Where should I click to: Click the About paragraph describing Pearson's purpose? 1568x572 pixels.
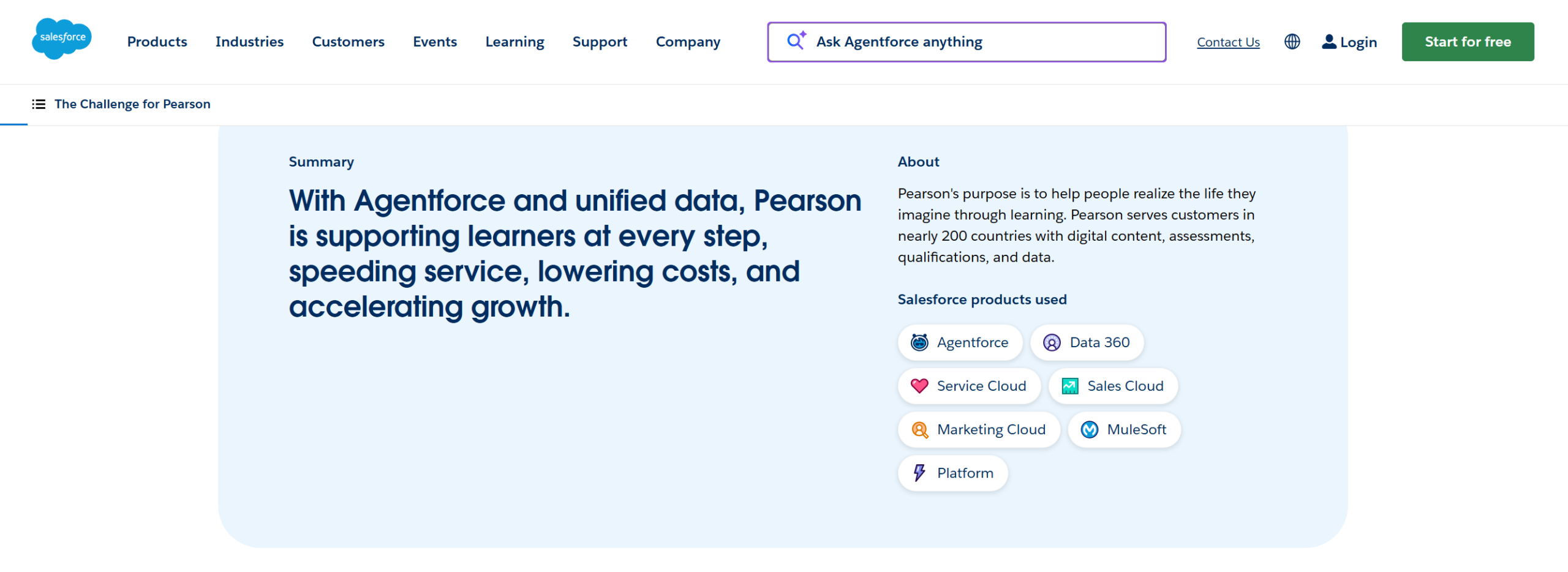tap(1076, 225)
